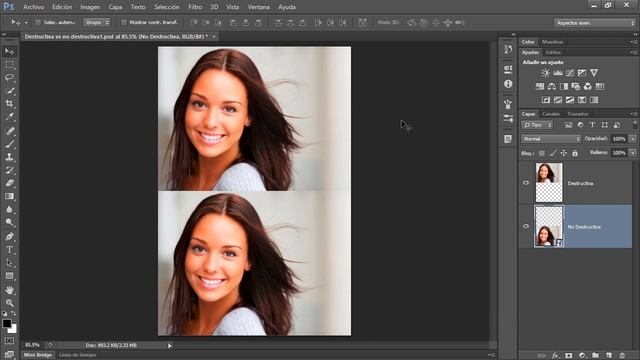Screen dimensions: 640x360
Task: Open the Tipo layer filter dropdown
Action: click(537, 125)
